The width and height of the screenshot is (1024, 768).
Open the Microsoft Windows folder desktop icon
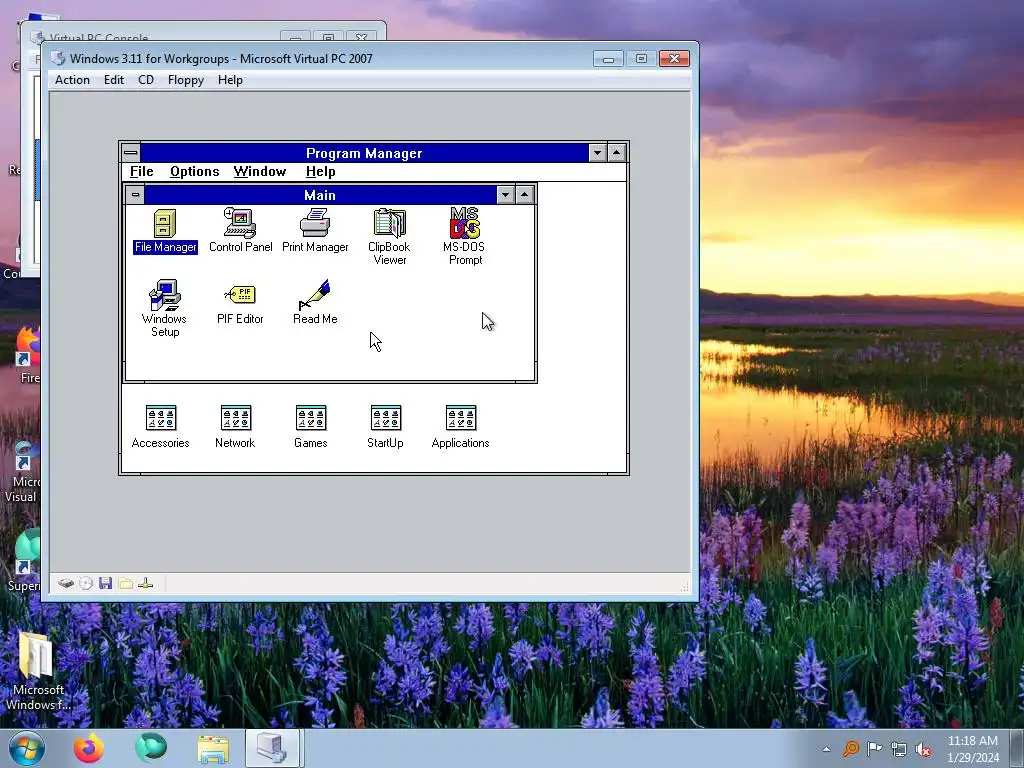[x=37, y=672]
